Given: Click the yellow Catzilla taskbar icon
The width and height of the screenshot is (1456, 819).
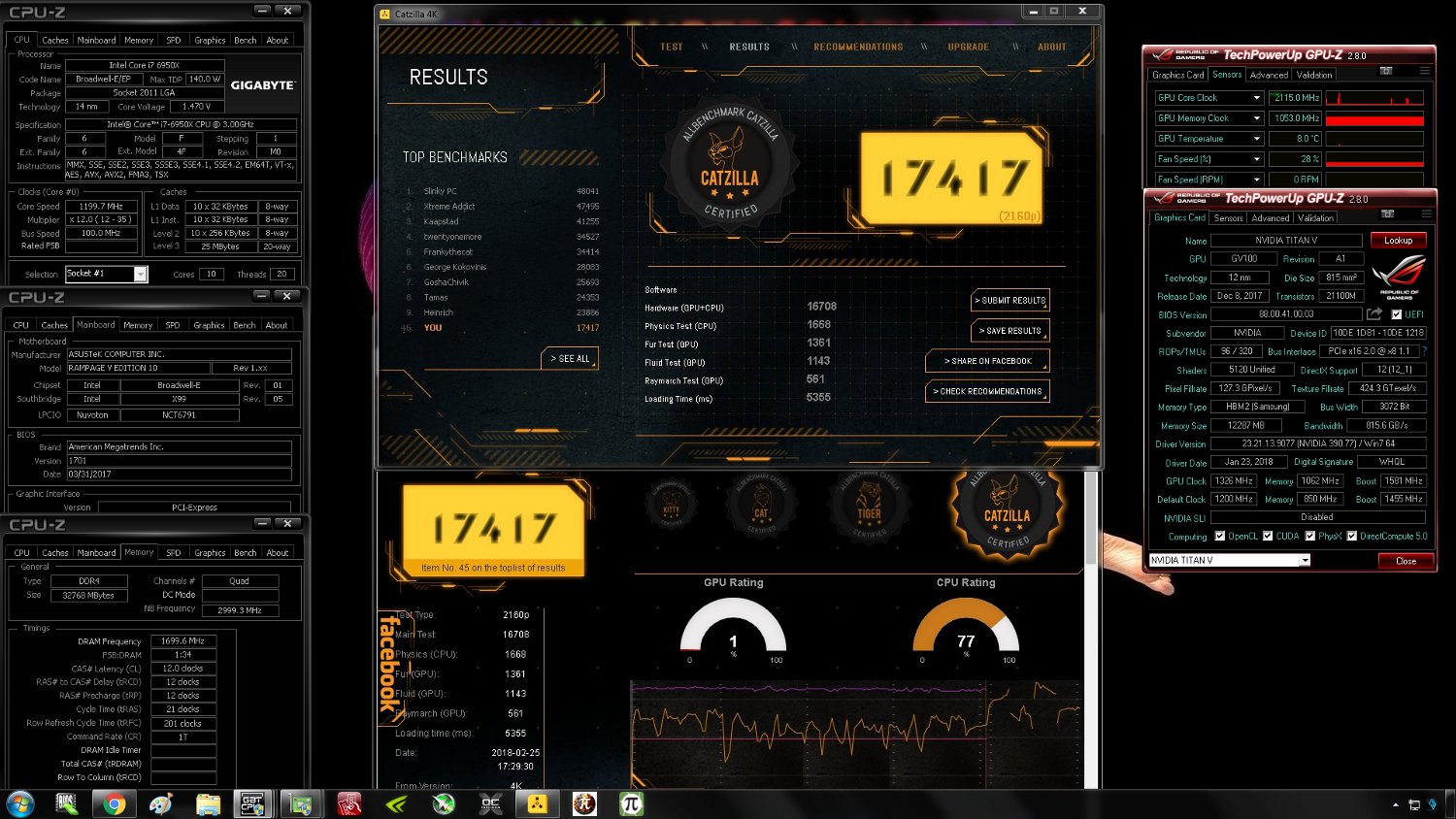Looking at the screenshot, I should [x=537, y=803].
